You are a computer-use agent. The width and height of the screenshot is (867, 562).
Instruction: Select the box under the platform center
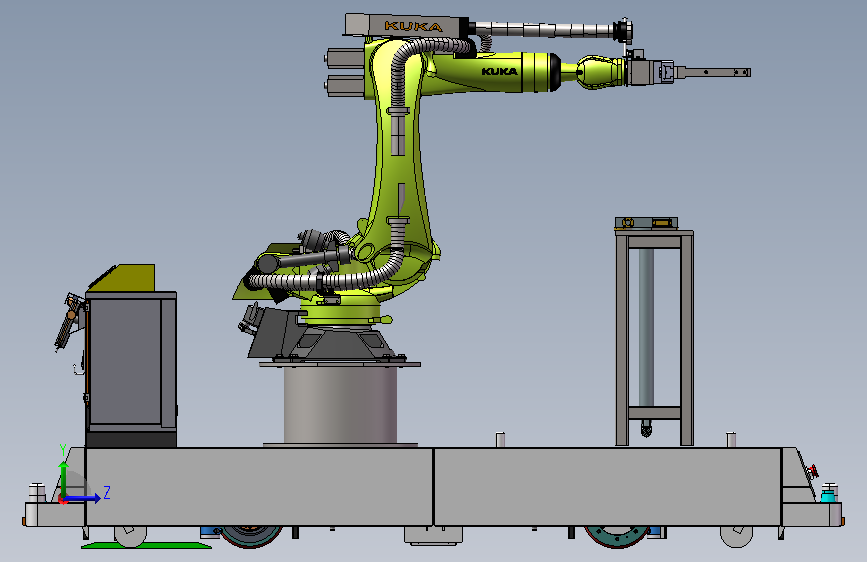click(433, 535)
